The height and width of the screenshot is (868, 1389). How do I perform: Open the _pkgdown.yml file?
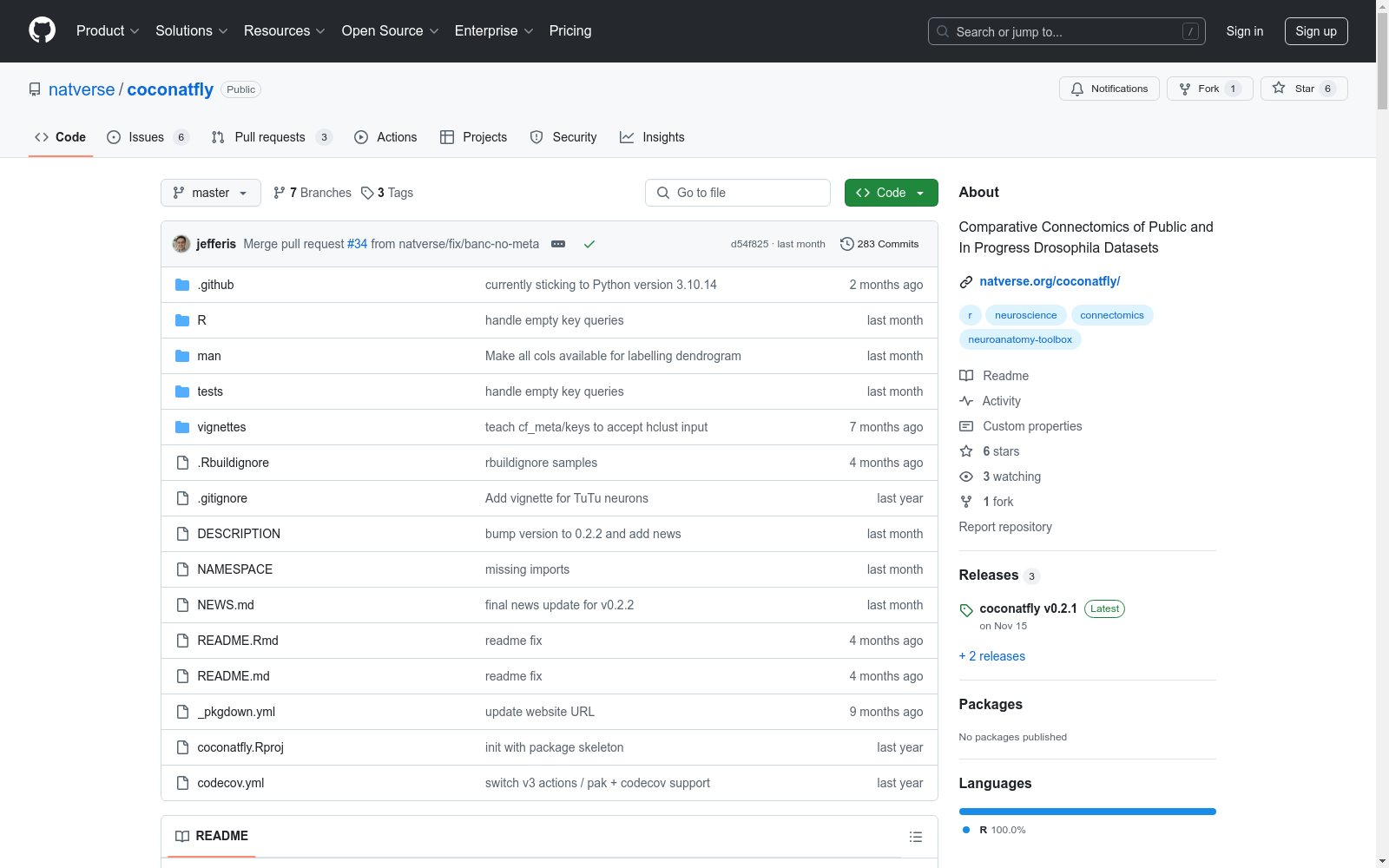tap(236, 712)
